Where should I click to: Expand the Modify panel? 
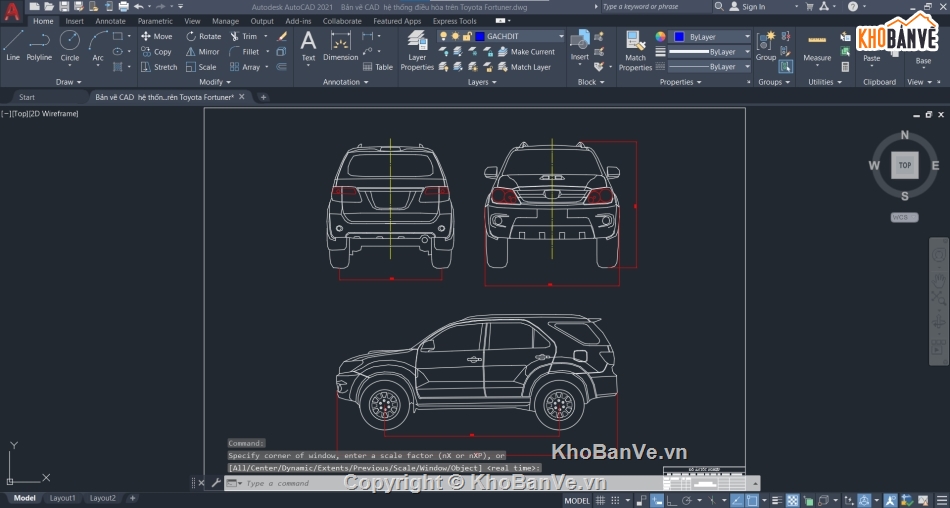215,82
